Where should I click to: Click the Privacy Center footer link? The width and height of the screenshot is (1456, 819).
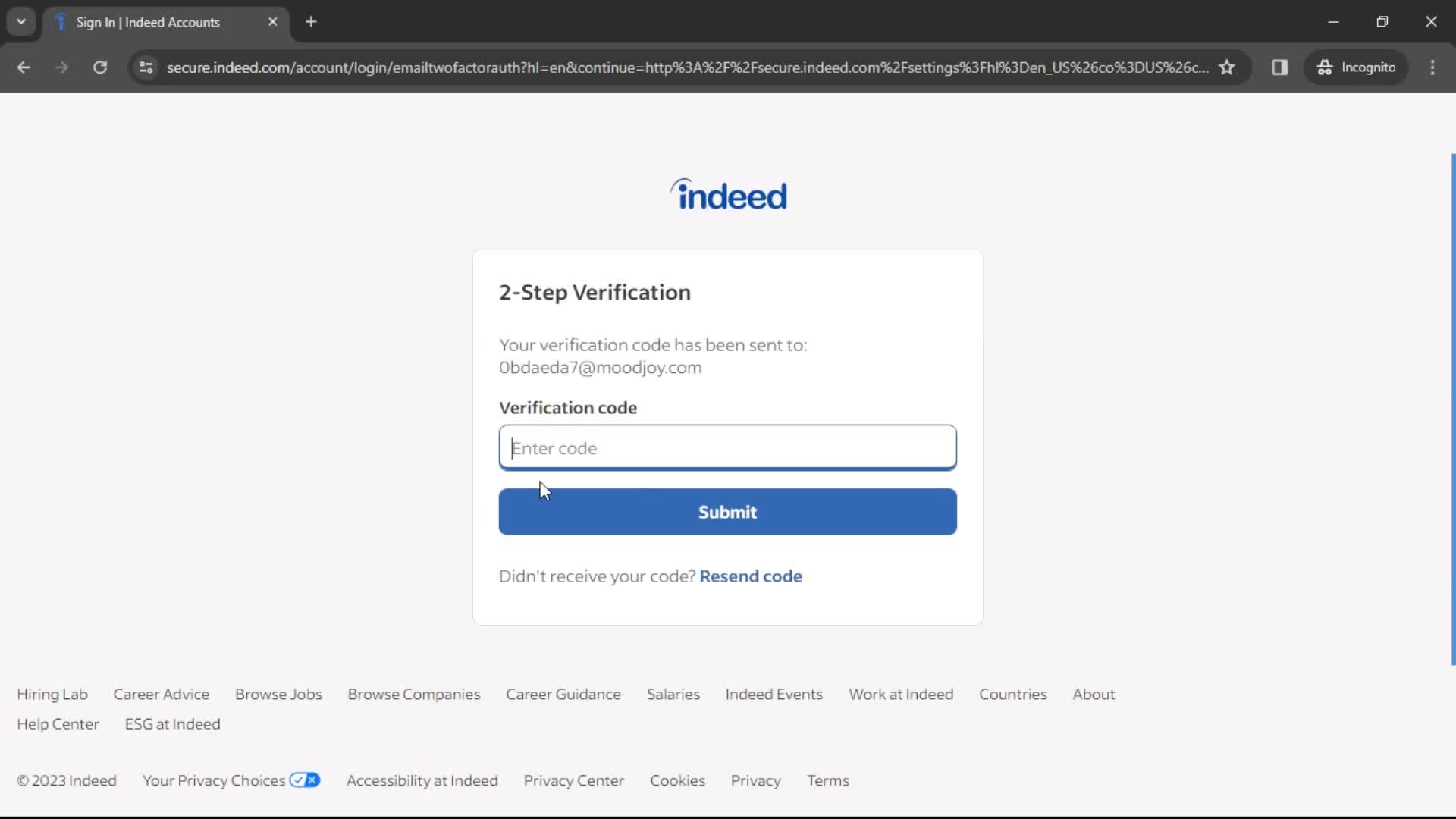click(x=573, y=780)
